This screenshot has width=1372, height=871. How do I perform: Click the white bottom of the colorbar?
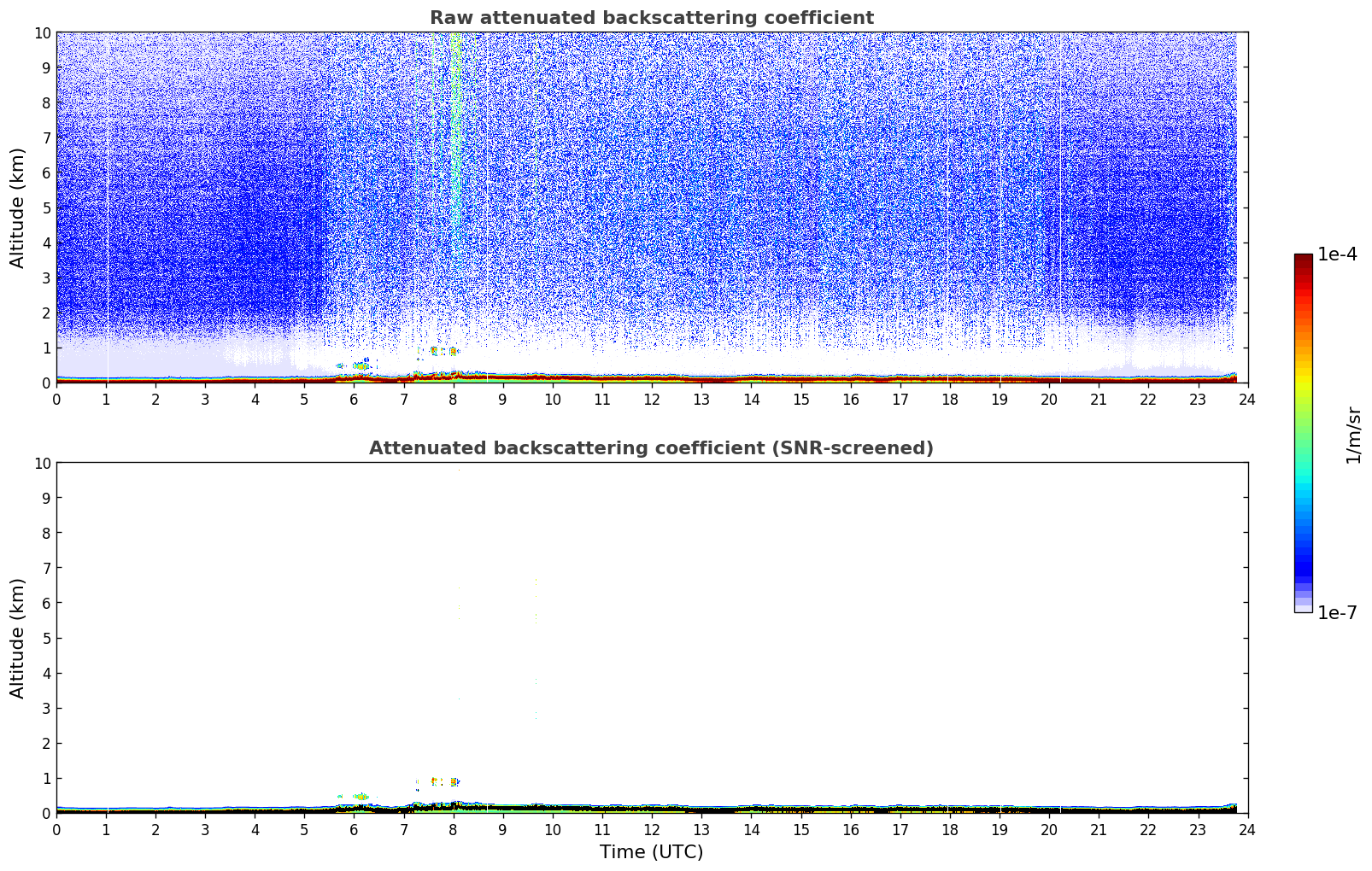click(x=1303, y=609)
